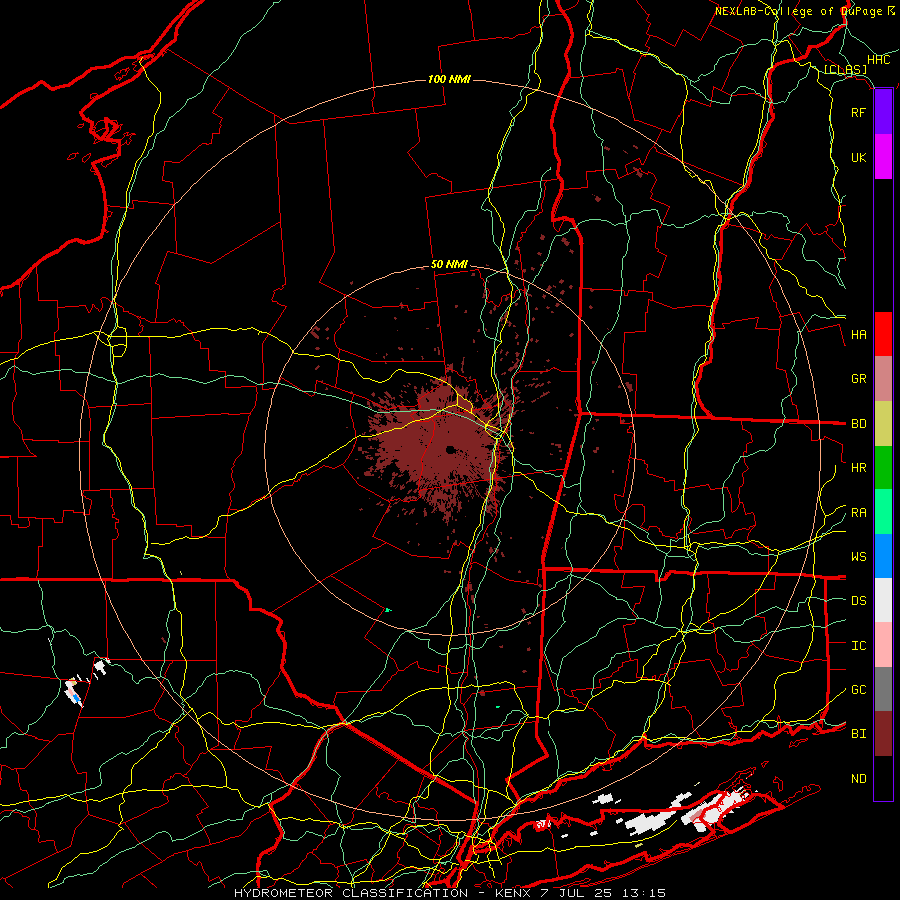The height and width of the screenshot is (900, 900).
Task: Click the Hydrometeor Classification KENX title text
Action: [x=450, y=893]
